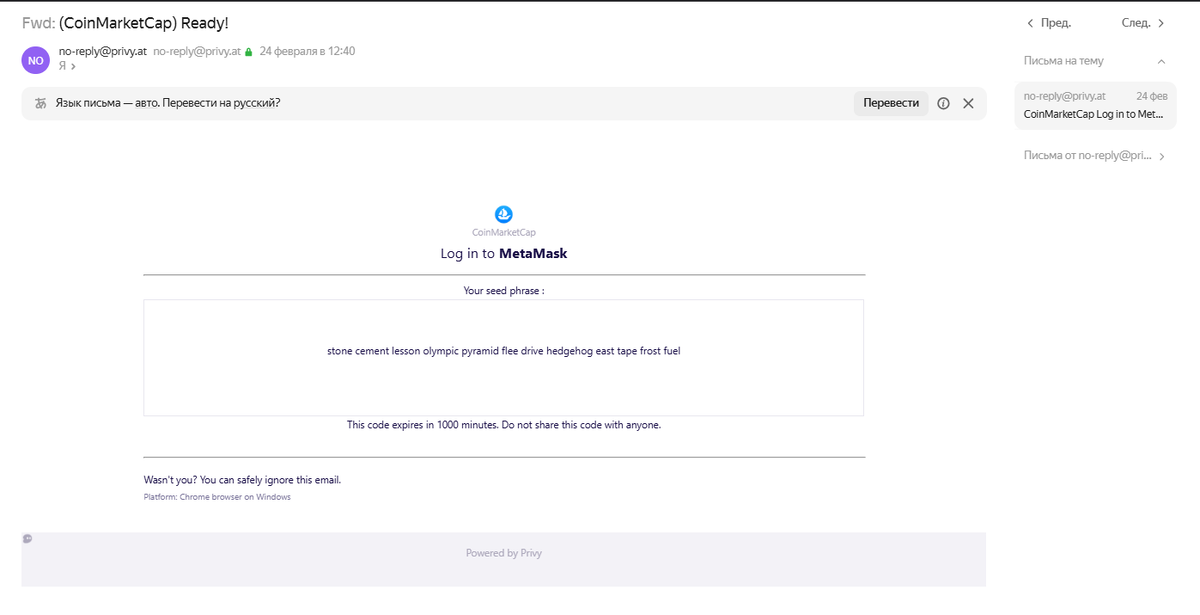Click Your seed phrase label
Image resolution: width=1200 pixels, height=615 pixels.
503,291
